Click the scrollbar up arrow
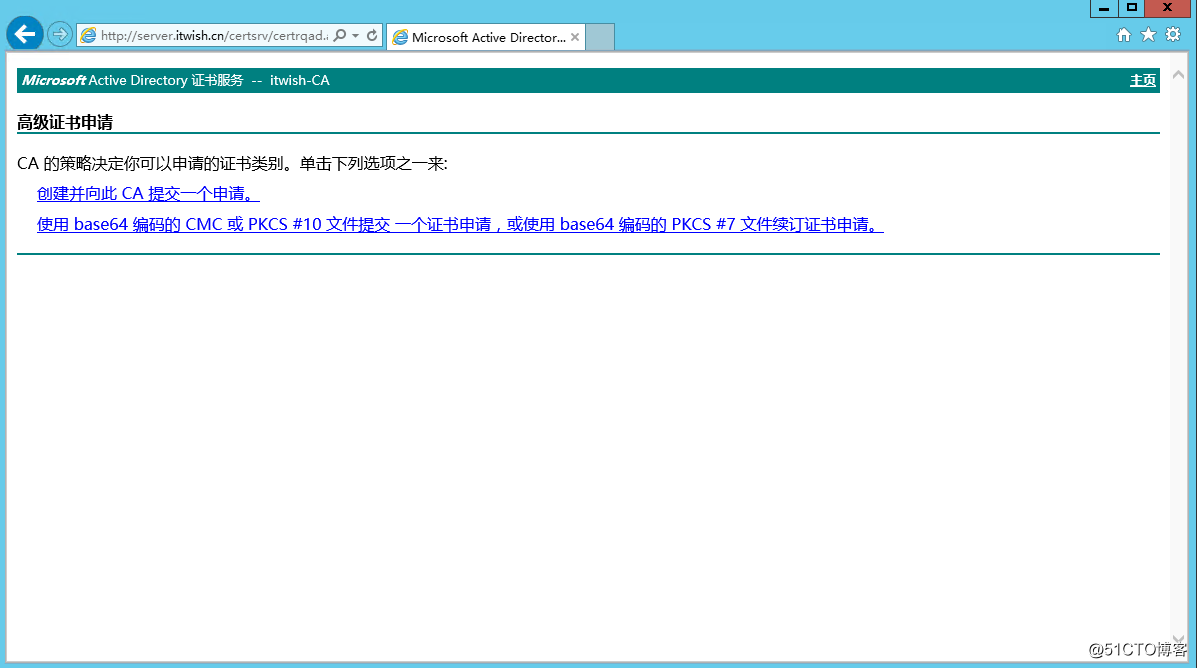The image size is (1197, 668). click(x=1178, y=75)
